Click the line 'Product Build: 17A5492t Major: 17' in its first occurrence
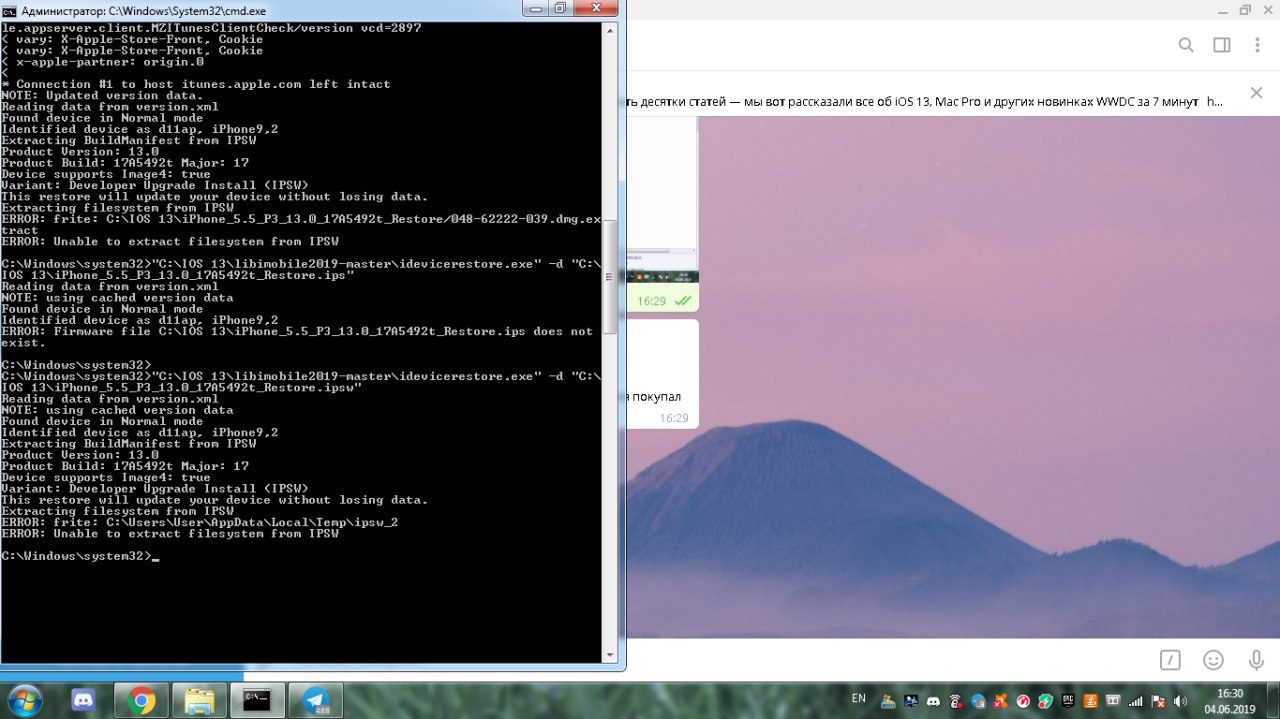Image resolution: width=1280 pixels, height=719 pixels. point(126,163)
